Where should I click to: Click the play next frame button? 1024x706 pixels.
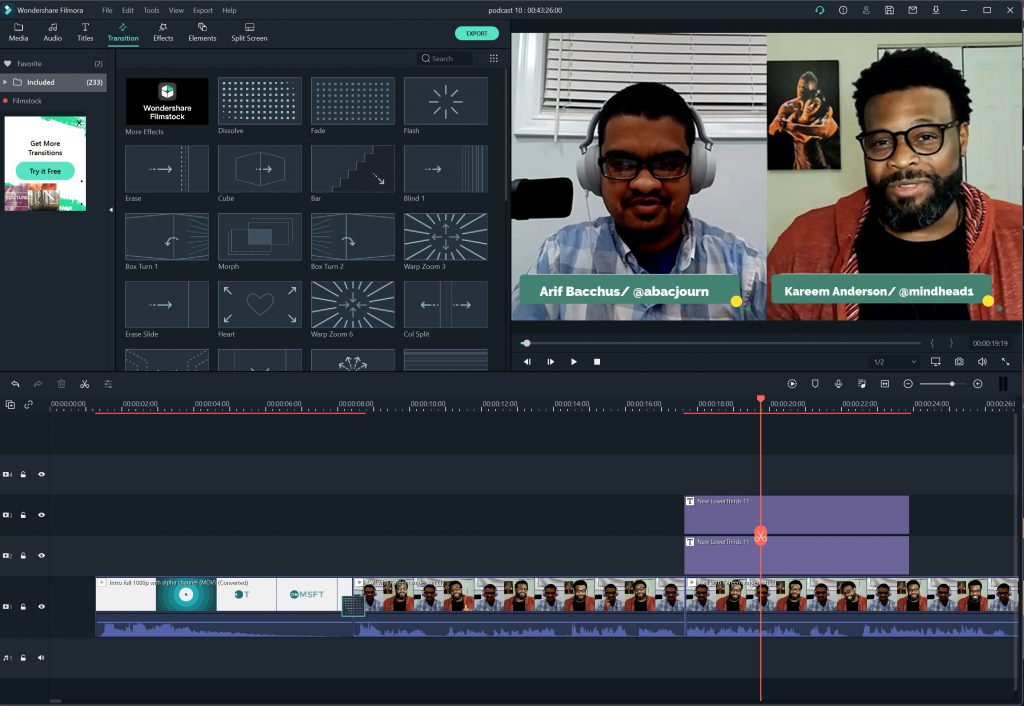[x=551, y=362]
